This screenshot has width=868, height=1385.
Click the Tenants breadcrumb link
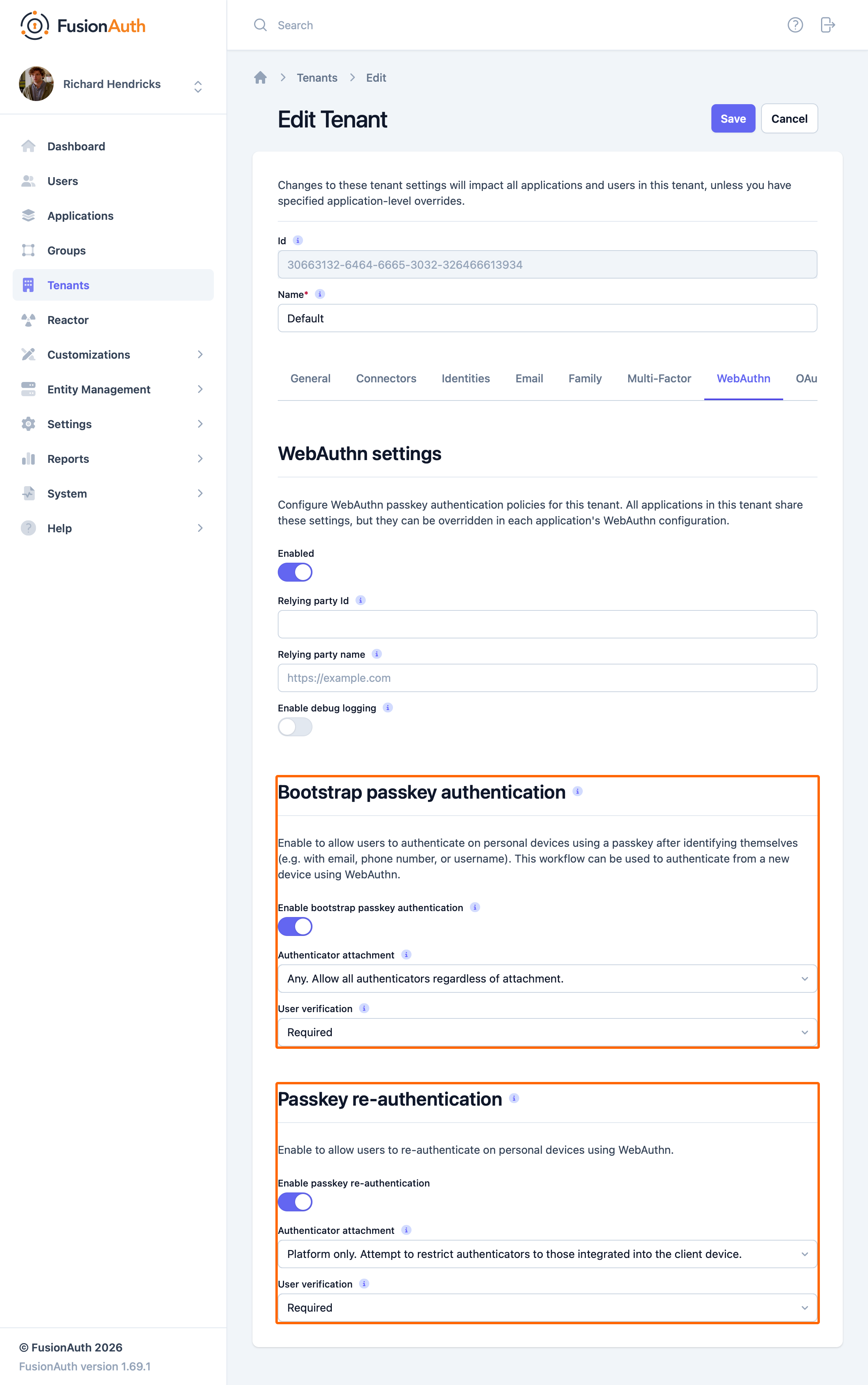point(317,77)
